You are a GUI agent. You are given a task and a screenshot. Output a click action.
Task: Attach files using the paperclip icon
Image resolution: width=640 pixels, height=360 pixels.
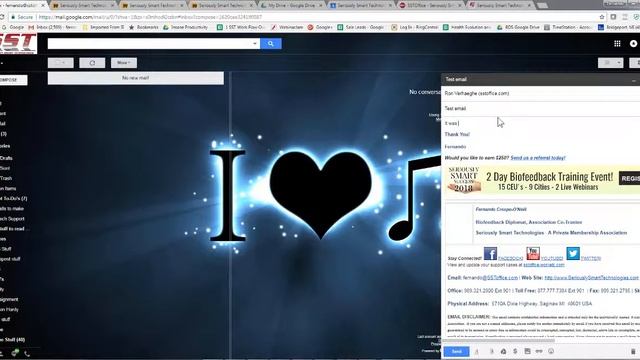click(x=491, y=351)
